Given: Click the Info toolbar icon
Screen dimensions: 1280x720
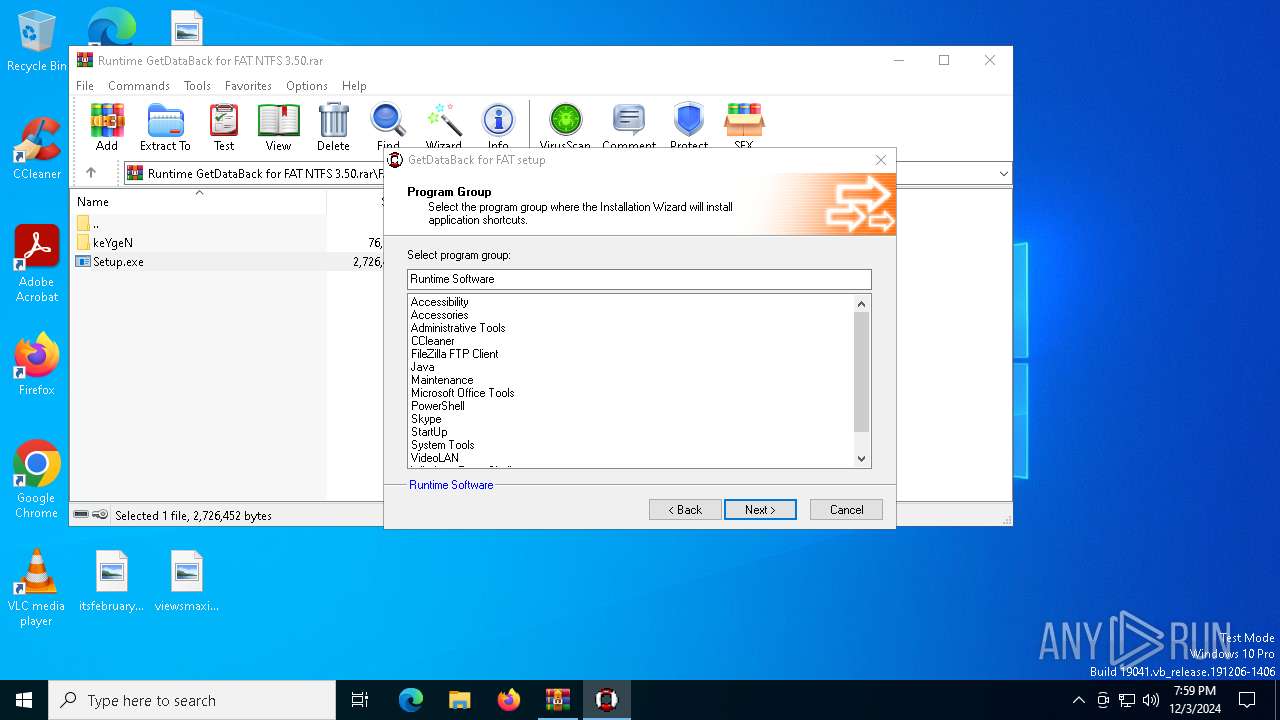Looking at the screenshot, I should pos(498,125).
